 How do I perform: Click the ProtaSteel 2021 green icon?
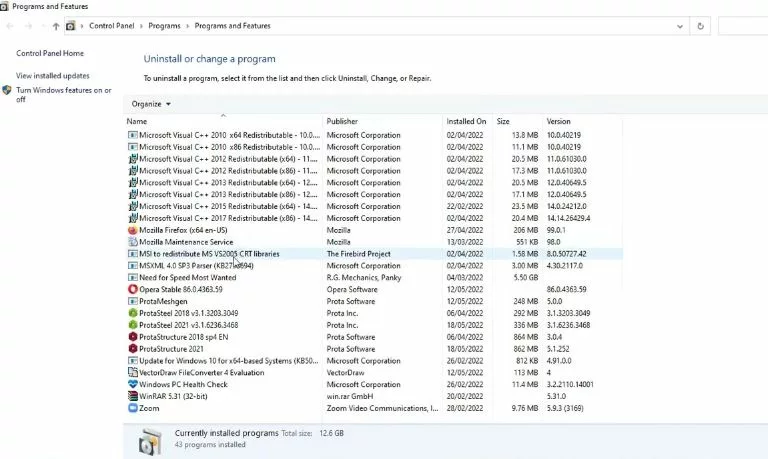coord(132,325)
